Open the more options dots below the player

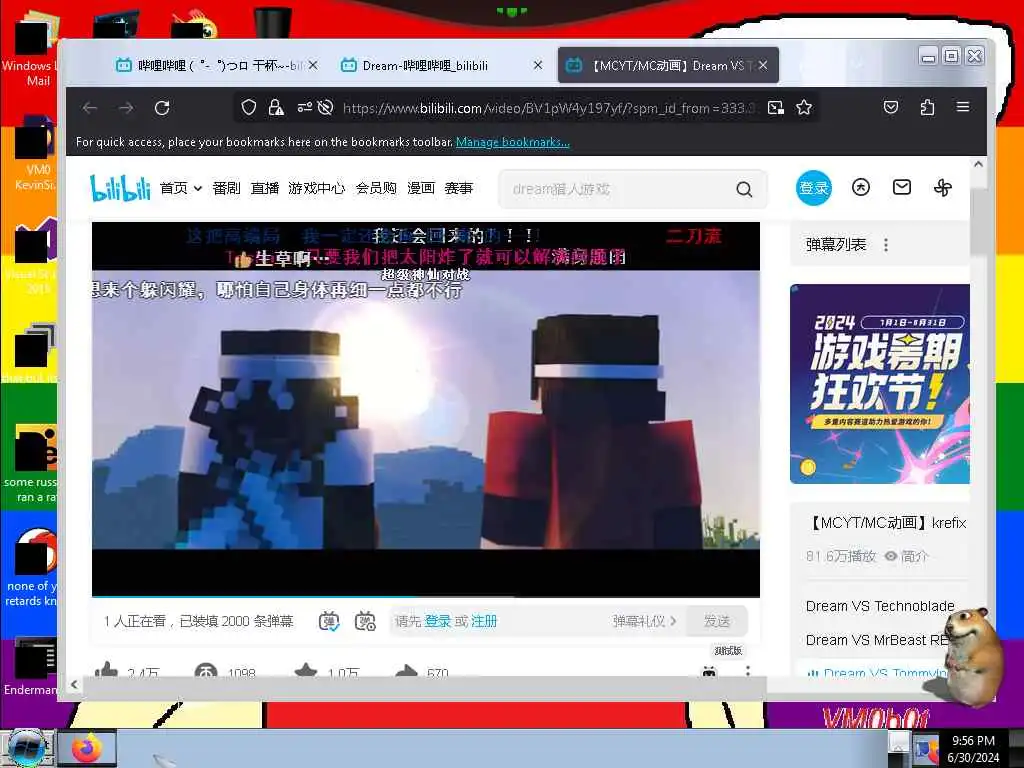click(748, 671)
